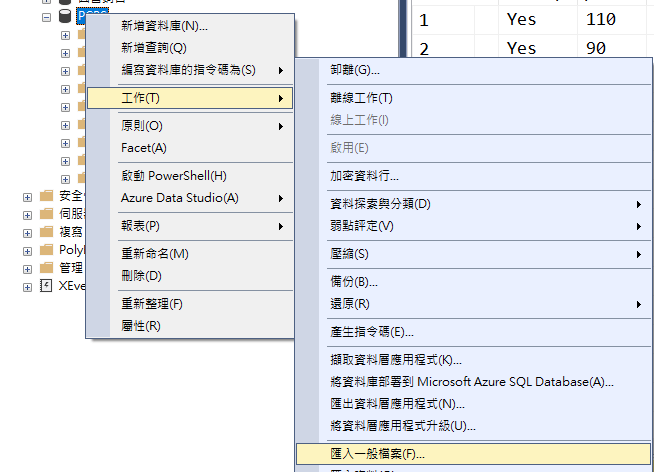Viewport: 654px width, 472px height.
Task: Select 啟動 PowerShell(H) menu item
Action: click(x=173, y=176)
